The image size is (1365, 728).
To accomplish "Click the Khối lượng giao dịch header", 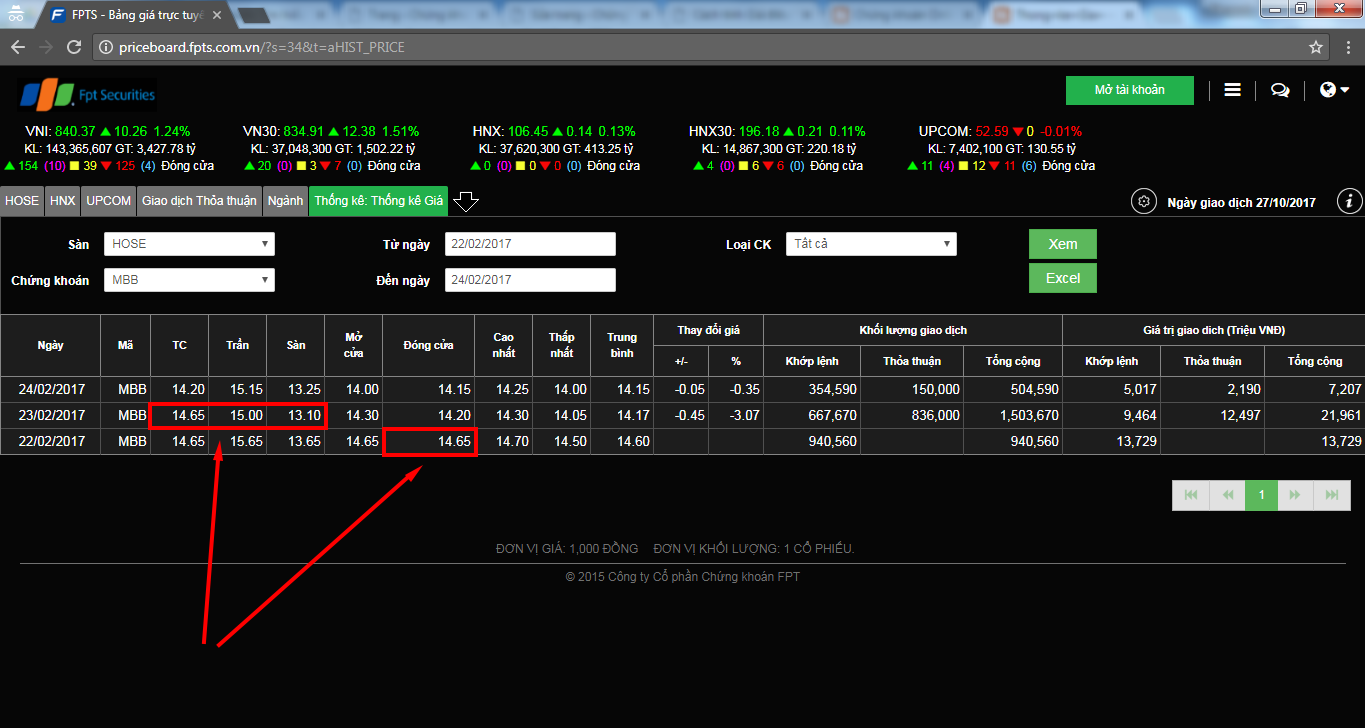I will 913,330.
